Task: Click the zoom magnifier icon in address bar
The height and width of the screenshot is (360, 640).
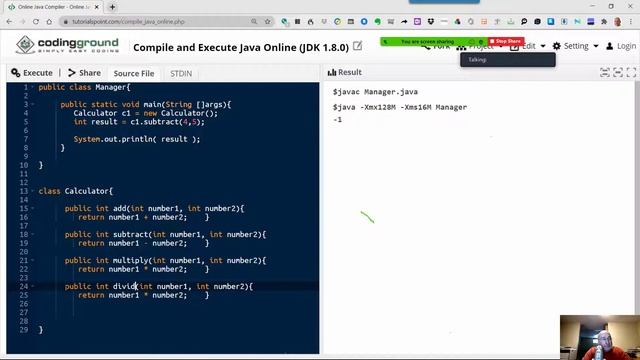Action: tap(254, 21)
